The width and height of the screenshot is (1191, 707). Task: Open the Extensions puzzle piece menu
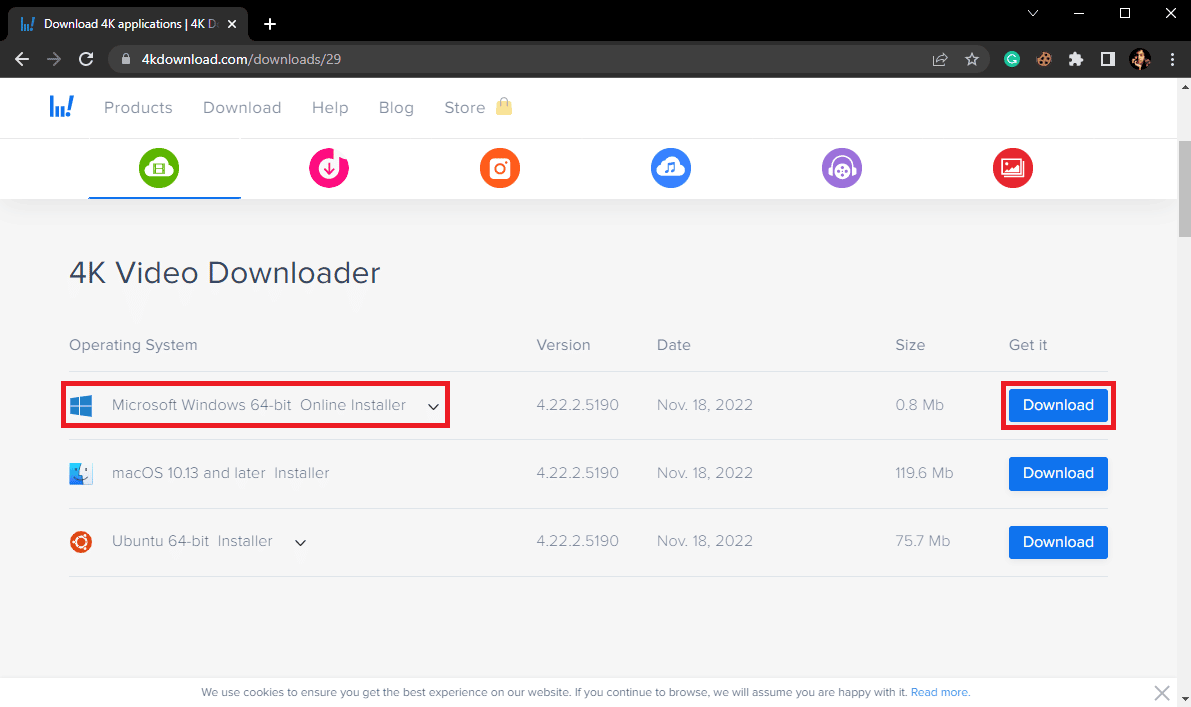1076,59
